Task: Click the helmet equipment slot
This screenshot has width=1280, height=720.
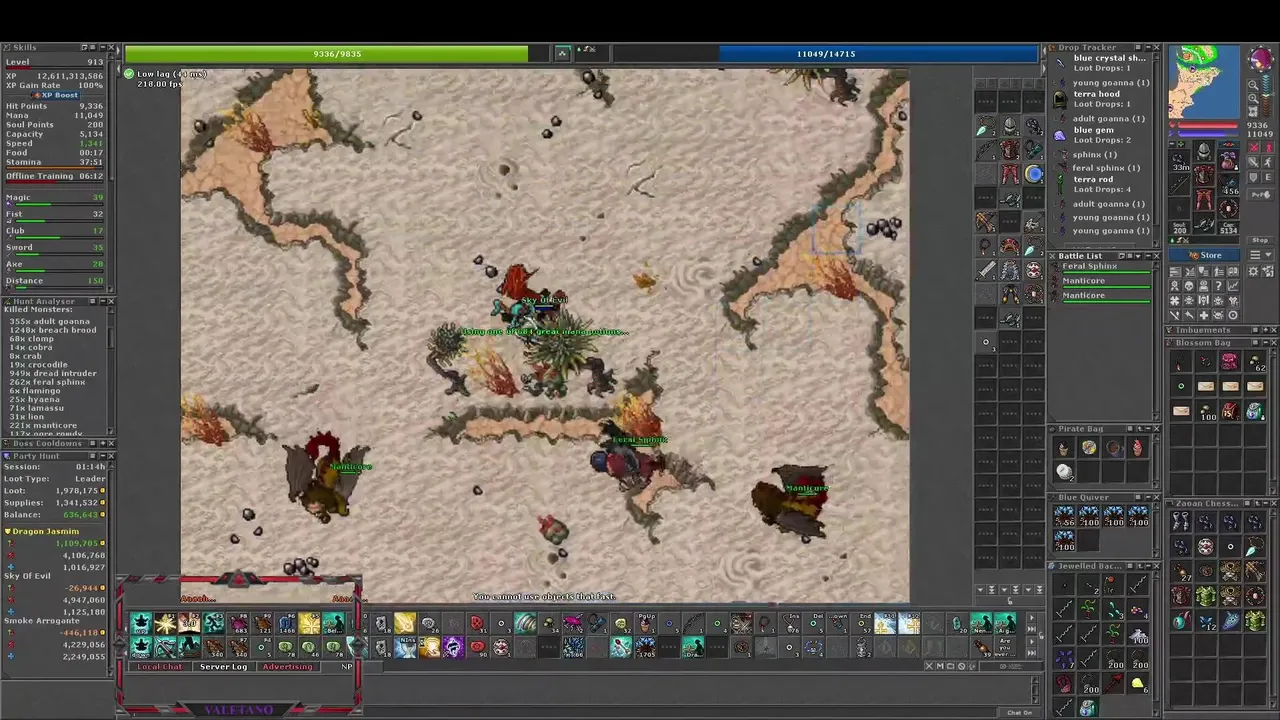Action: pyautogui.click(x=1204, y=152)
